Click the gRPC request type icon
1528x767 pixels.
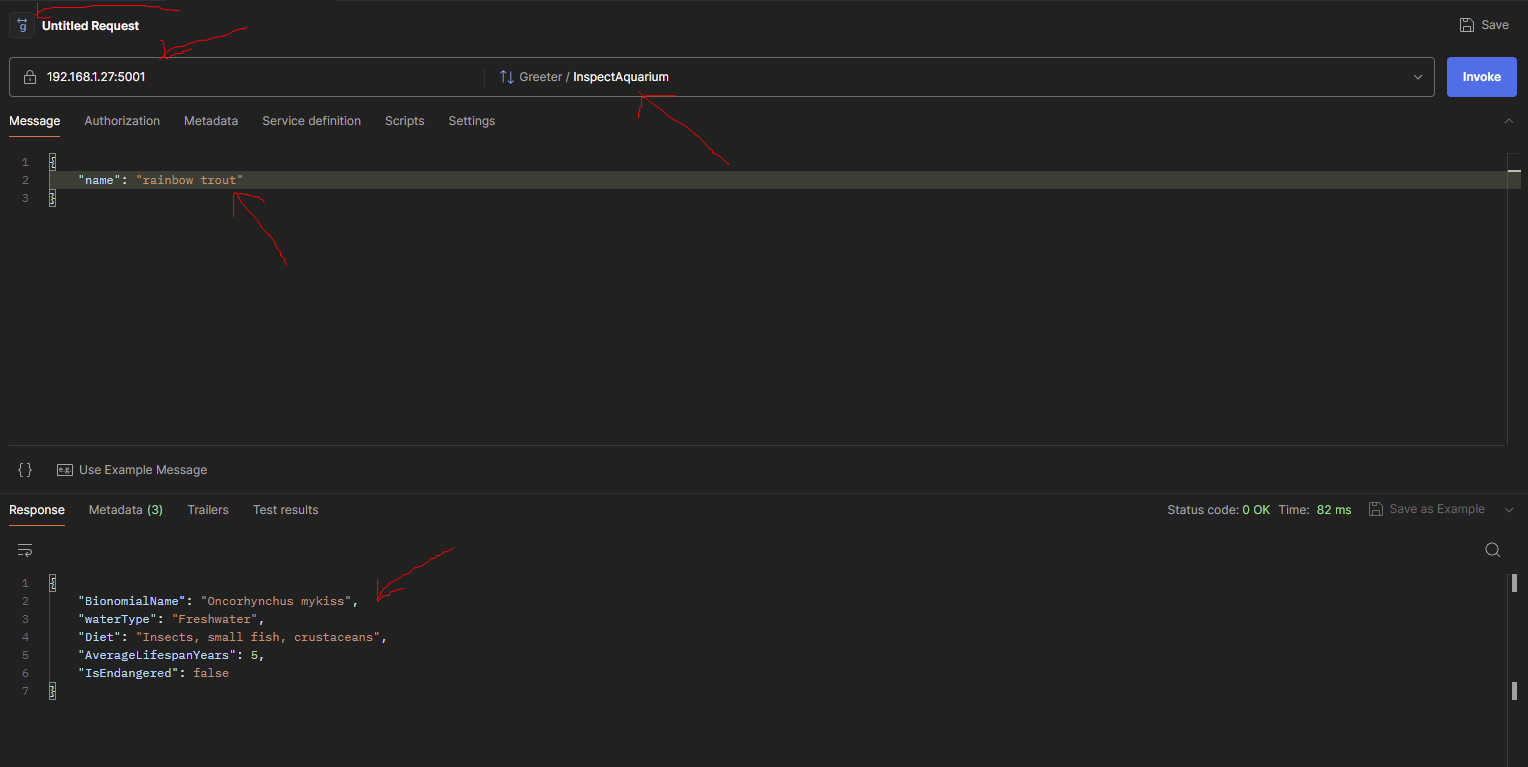(x=22, y=25)
